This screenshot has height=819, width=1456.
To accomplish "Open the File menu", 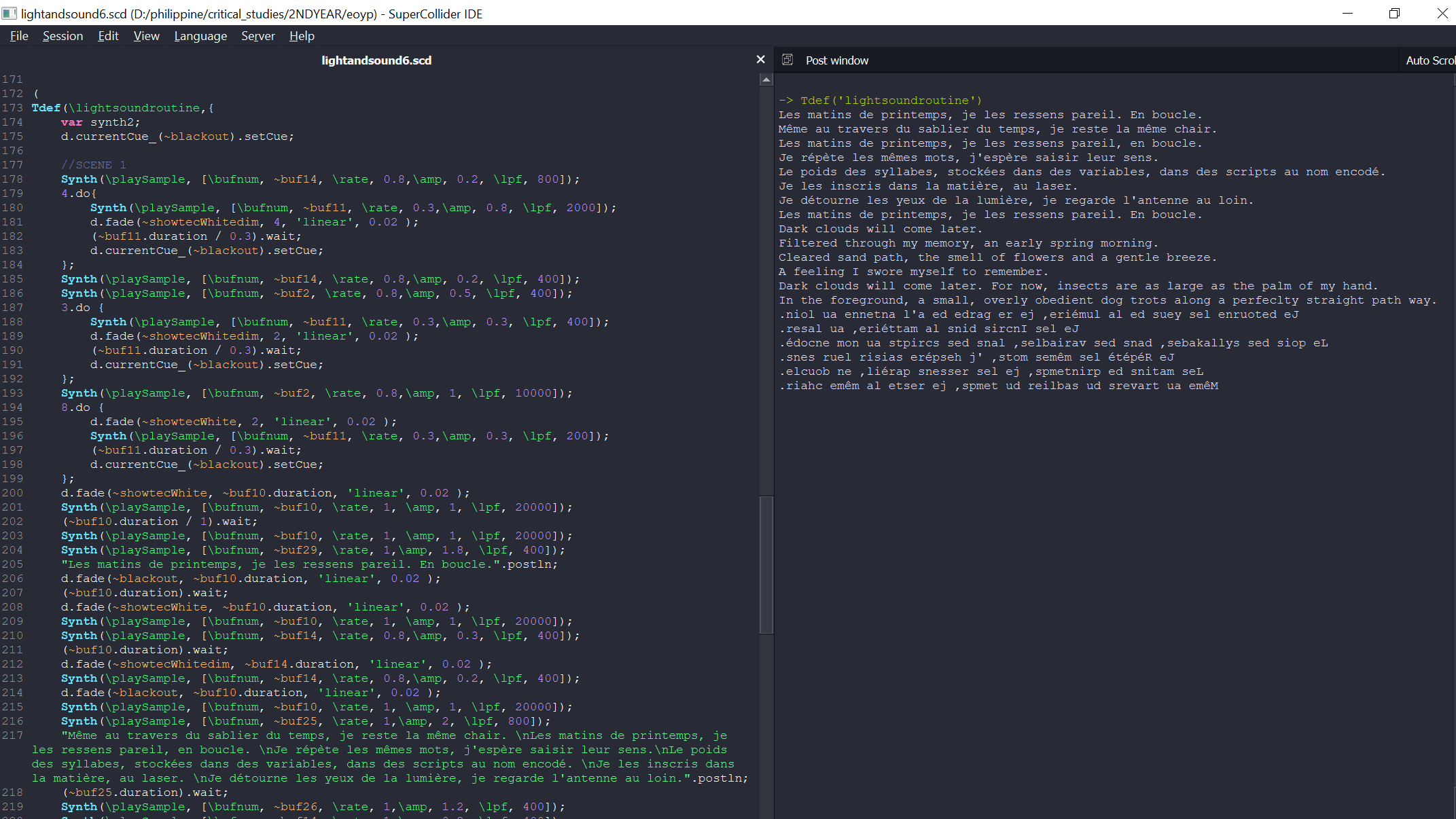I will 19,36.
